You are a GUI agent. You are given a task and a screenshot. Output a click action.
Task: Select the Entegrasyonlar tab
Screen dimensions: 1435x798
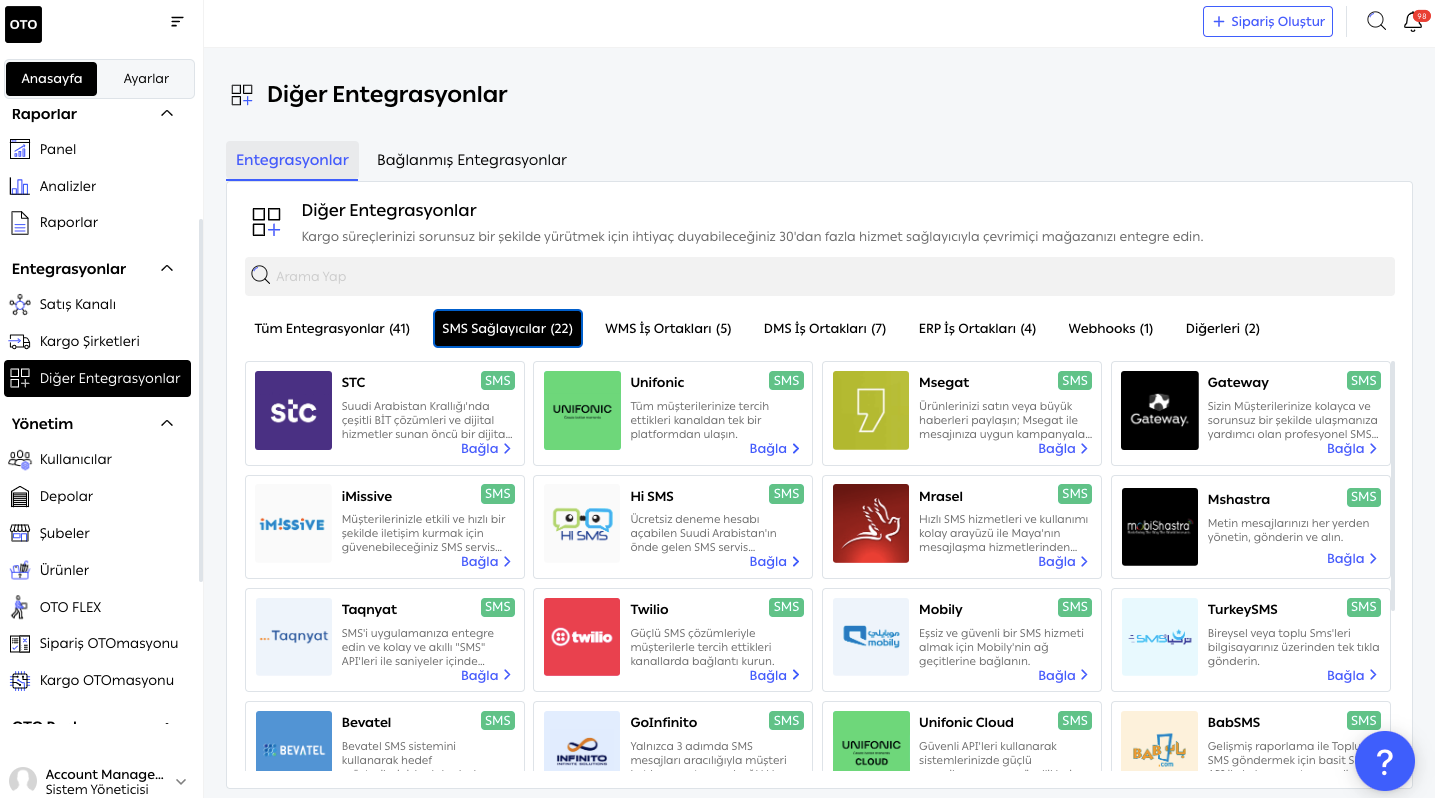point(292,160)
